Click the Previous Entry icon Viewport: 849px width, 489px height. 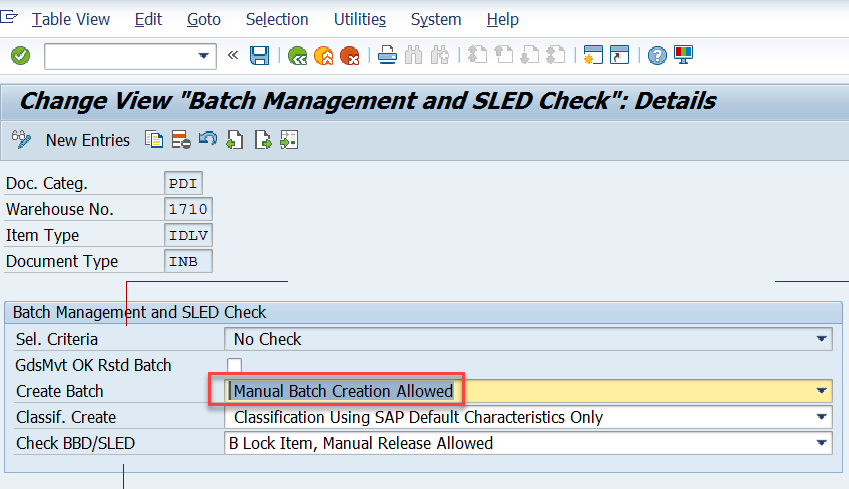coord(234,140)
